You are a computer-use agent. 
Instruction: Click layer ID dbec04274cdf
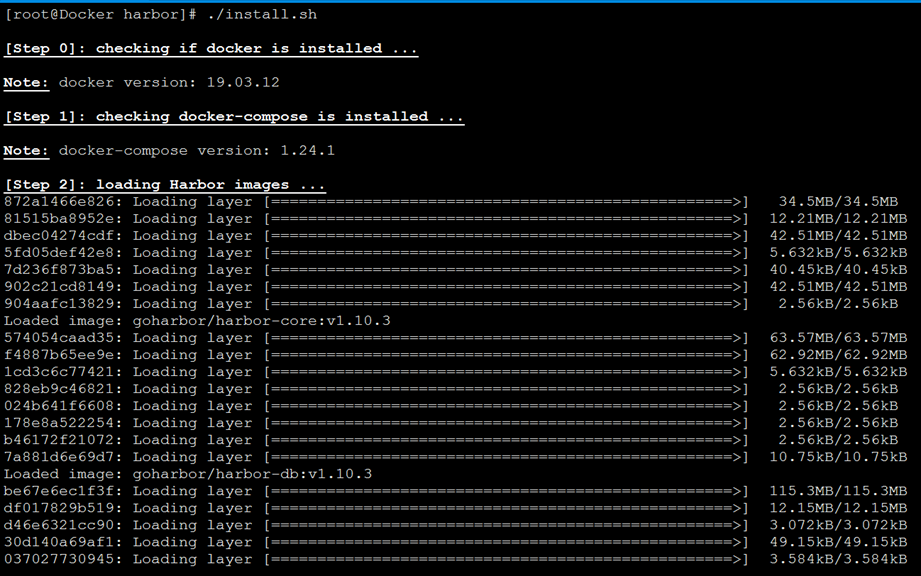(x=59, y=236)
